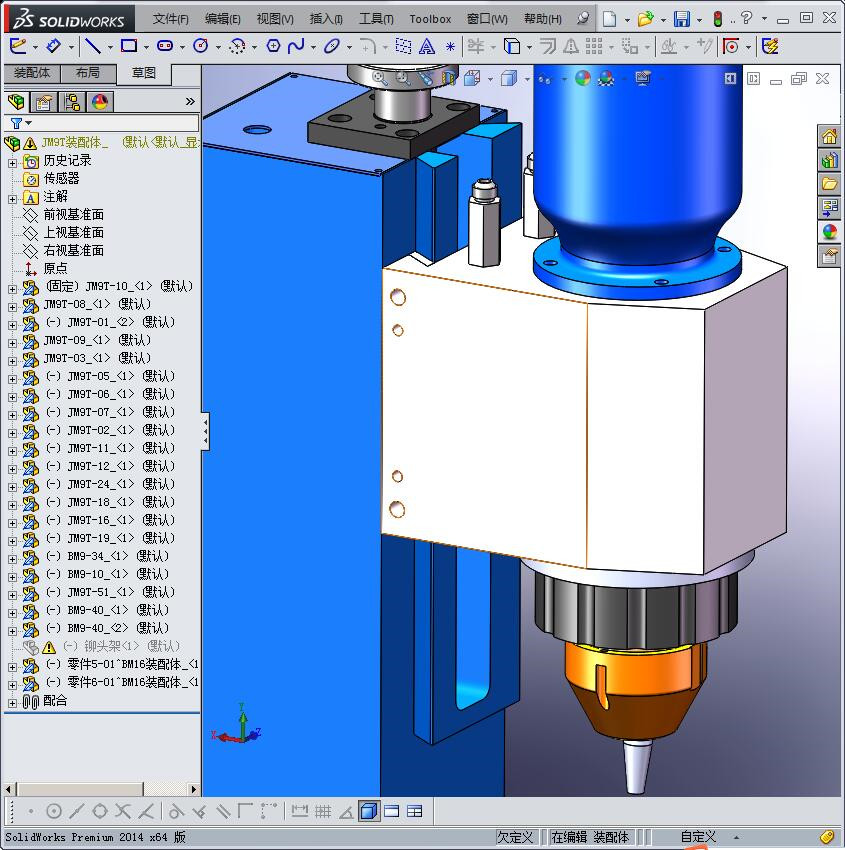
Task: Click 自定义 in the status bar
Action: click(698, 837)
